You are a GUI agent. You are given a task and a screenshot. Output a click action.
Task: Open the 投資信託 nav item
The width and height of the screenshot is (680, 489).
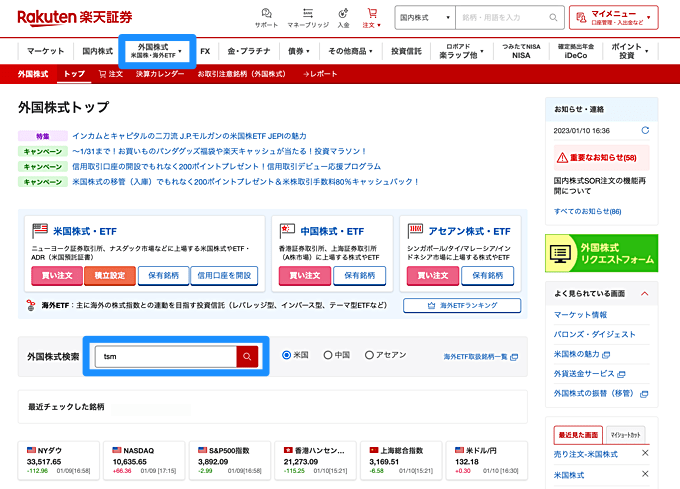pyautogui.click(x=406, y=51)
